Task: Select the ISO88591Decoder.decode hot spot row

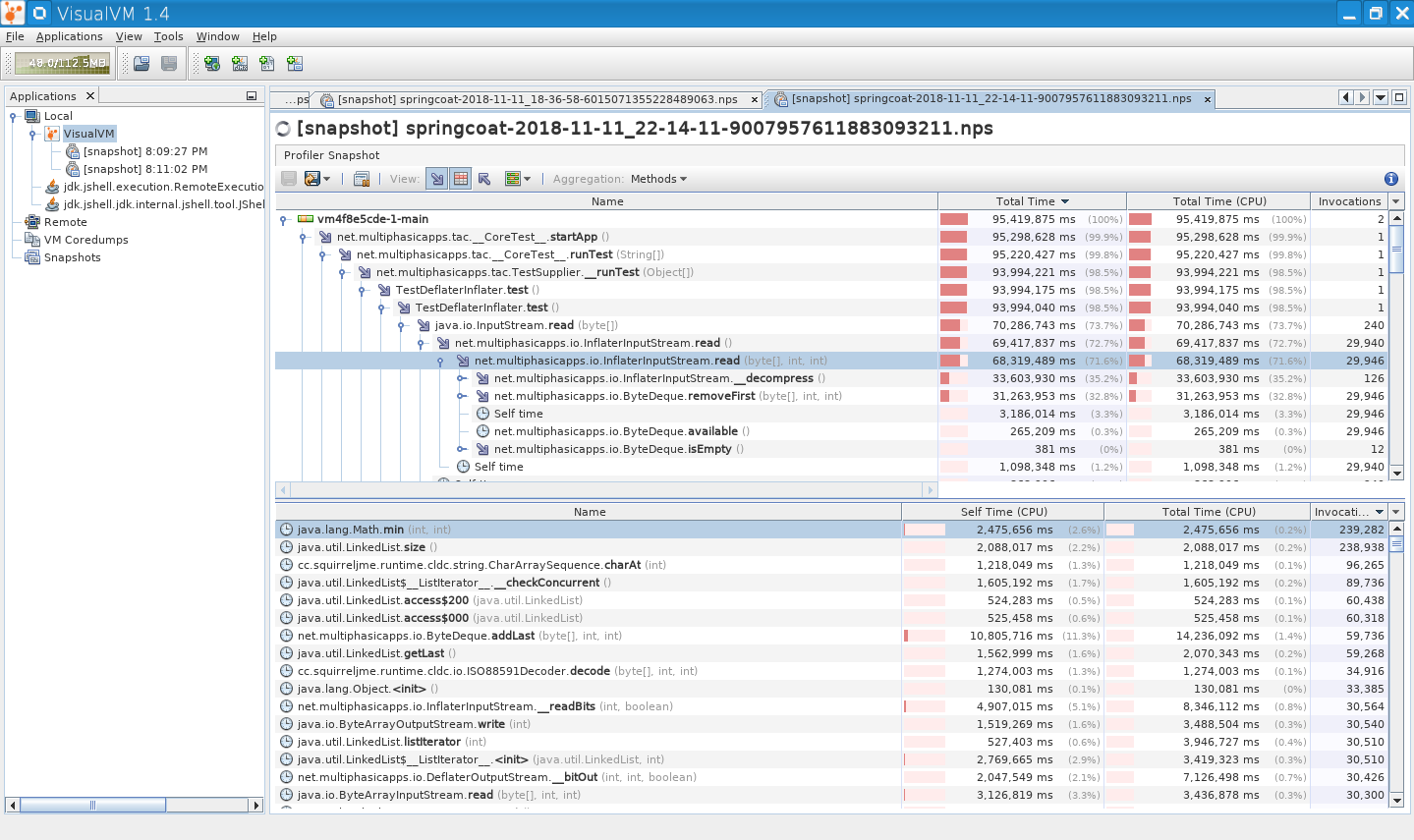Action: (x=831, y=671)
